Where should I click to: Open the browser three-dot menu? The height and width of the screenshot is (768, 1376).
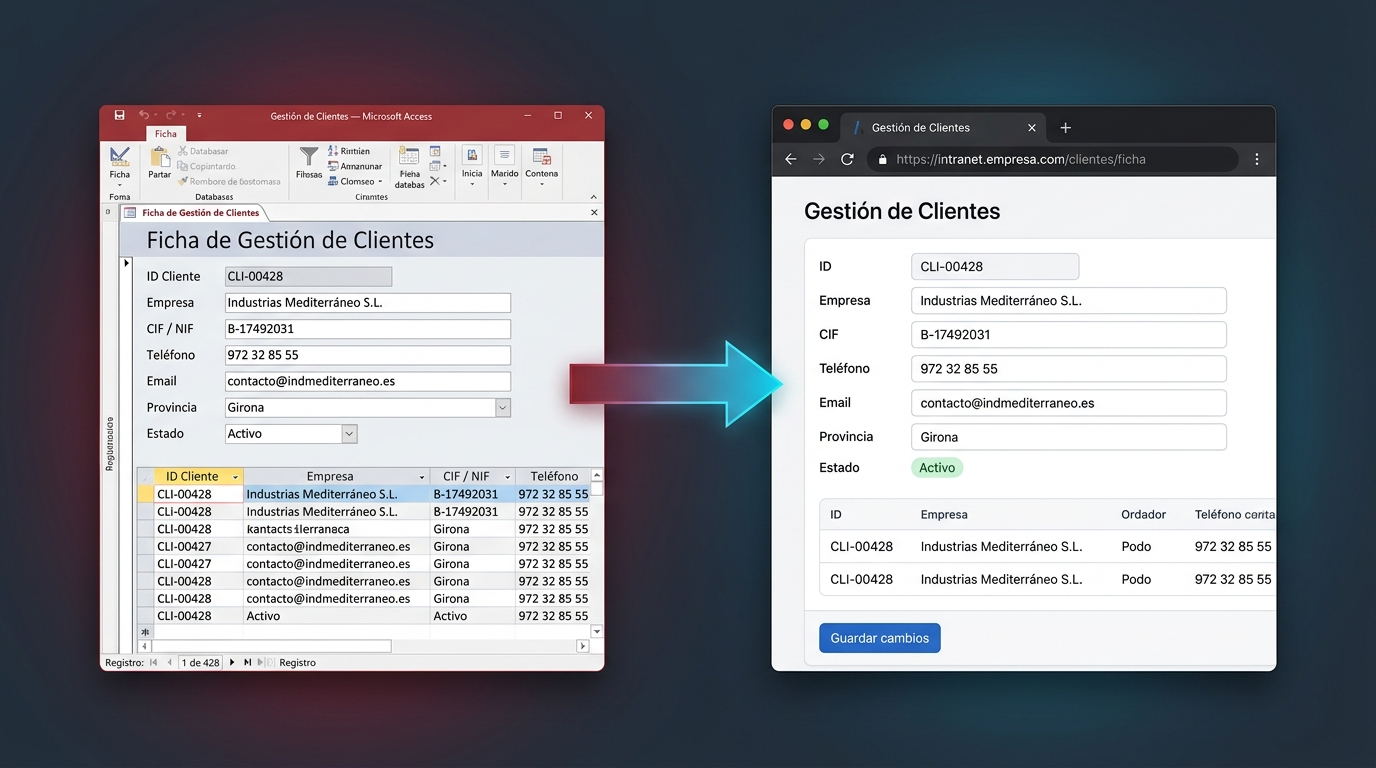(1257, 159)
